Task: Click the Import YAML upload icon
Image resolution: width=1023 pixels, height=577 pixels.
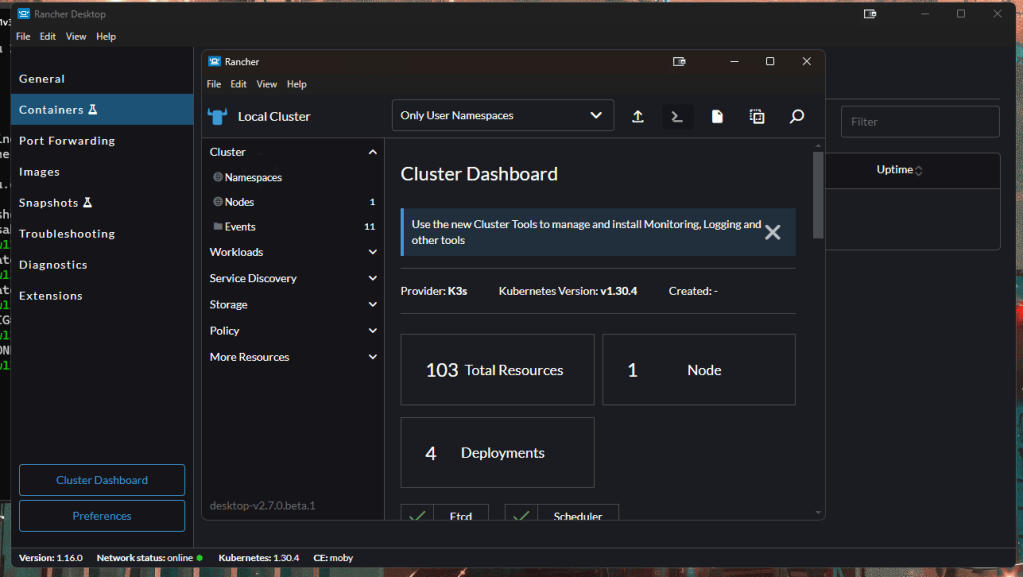Action: (x=637, y=117)
